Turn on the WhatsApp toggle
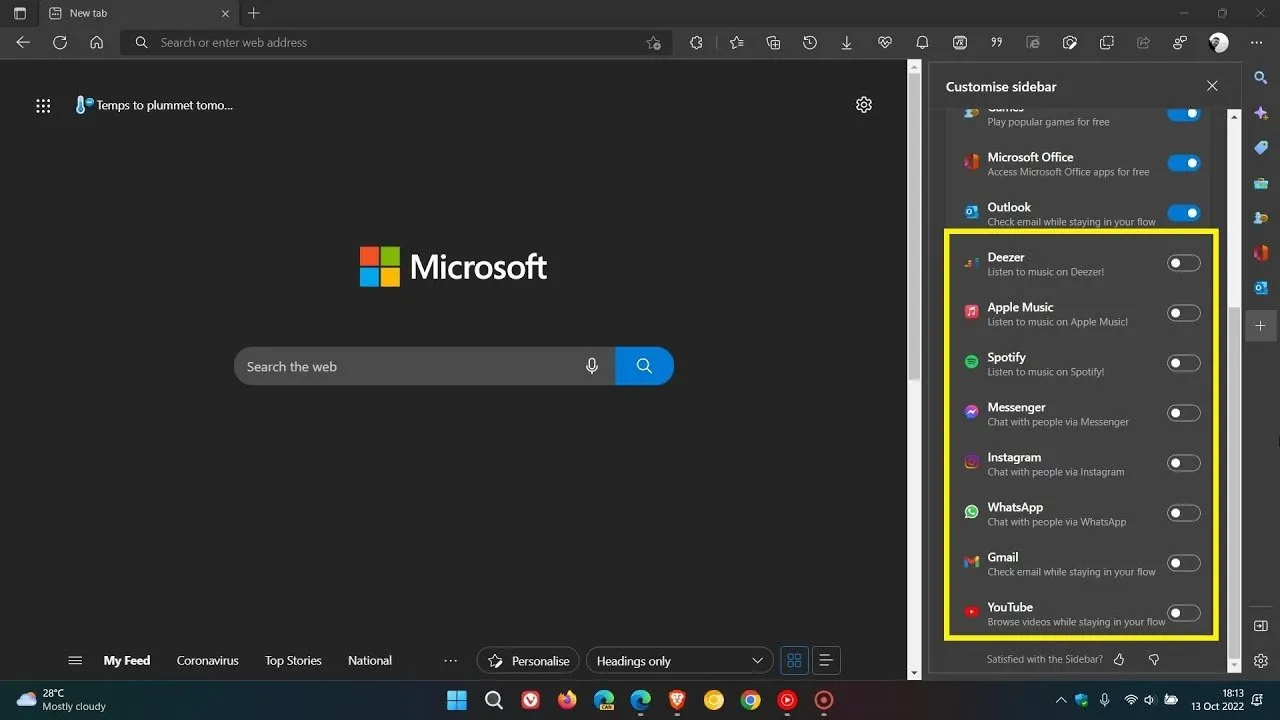The width and height of the screenshot is (1280, 720). [1183, 513]
